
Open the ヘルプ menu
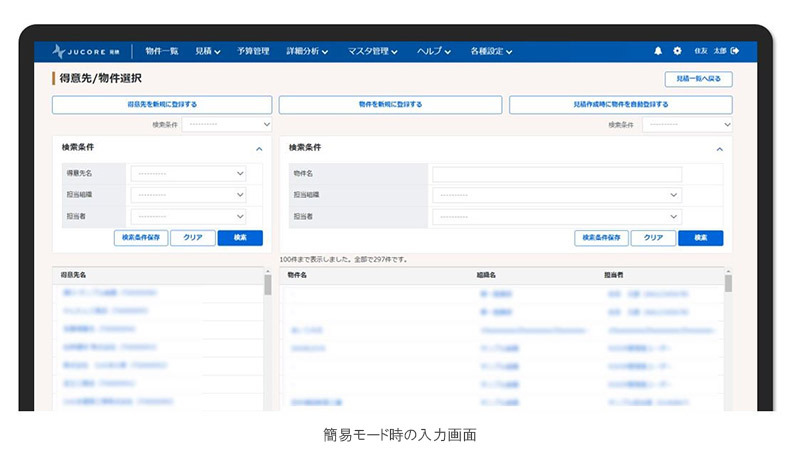coord(434,51)
